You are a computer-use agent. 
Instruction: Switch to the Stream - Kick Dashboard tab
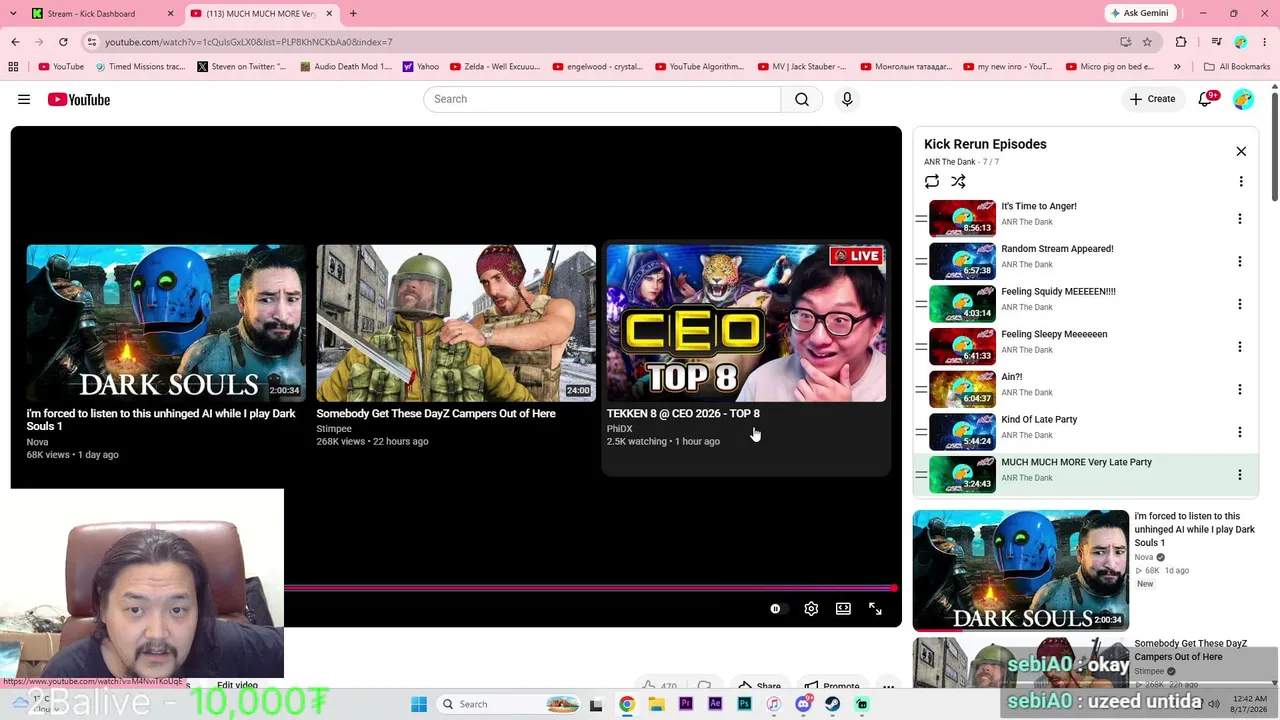102,13
